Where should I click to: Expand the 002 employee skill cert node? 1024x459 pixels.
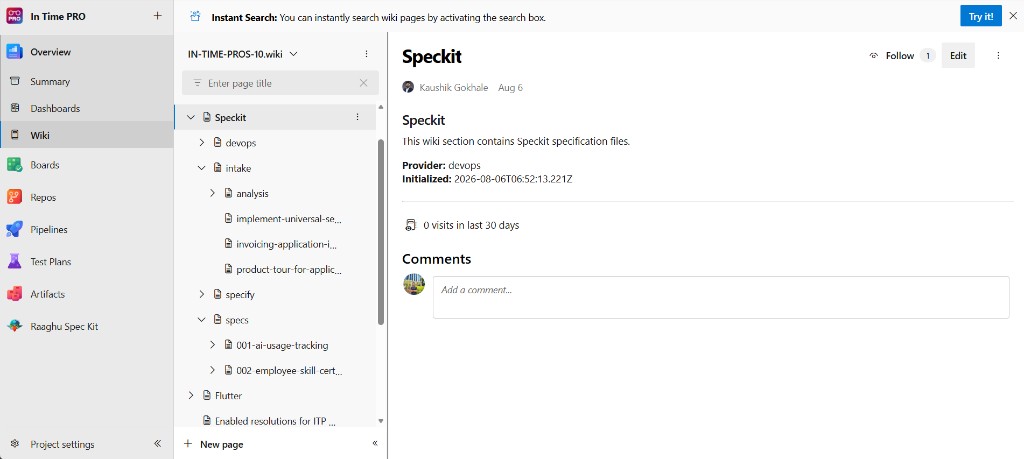coord(212,370)
